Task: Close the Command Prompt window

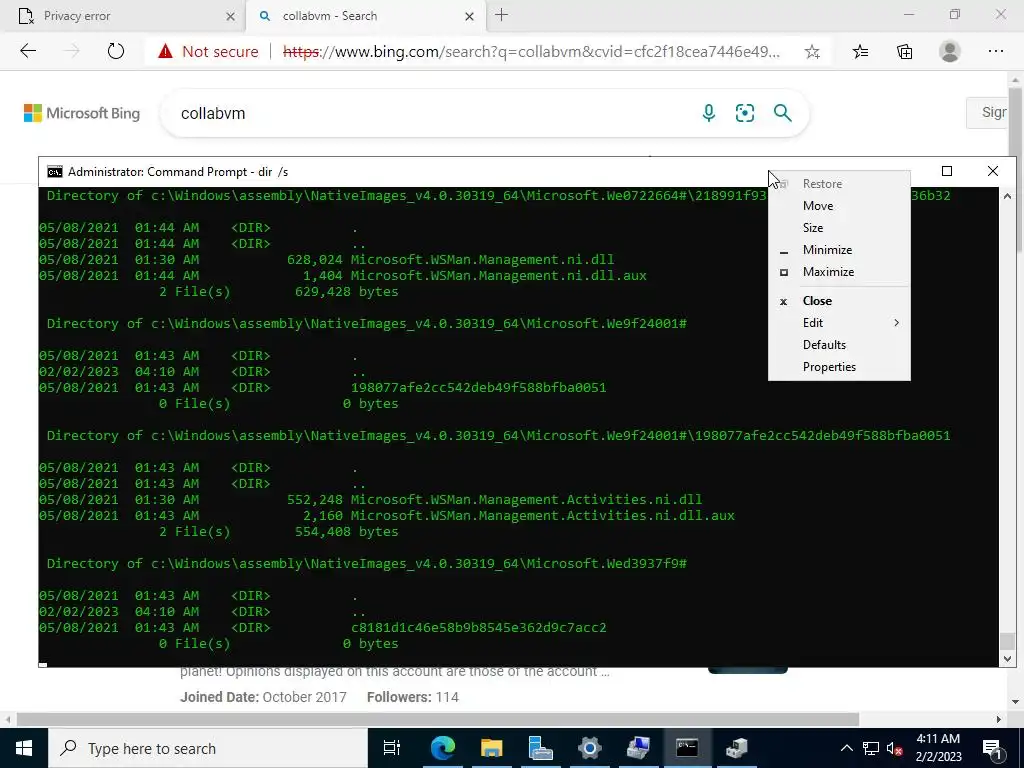Action: coord(993,171)
